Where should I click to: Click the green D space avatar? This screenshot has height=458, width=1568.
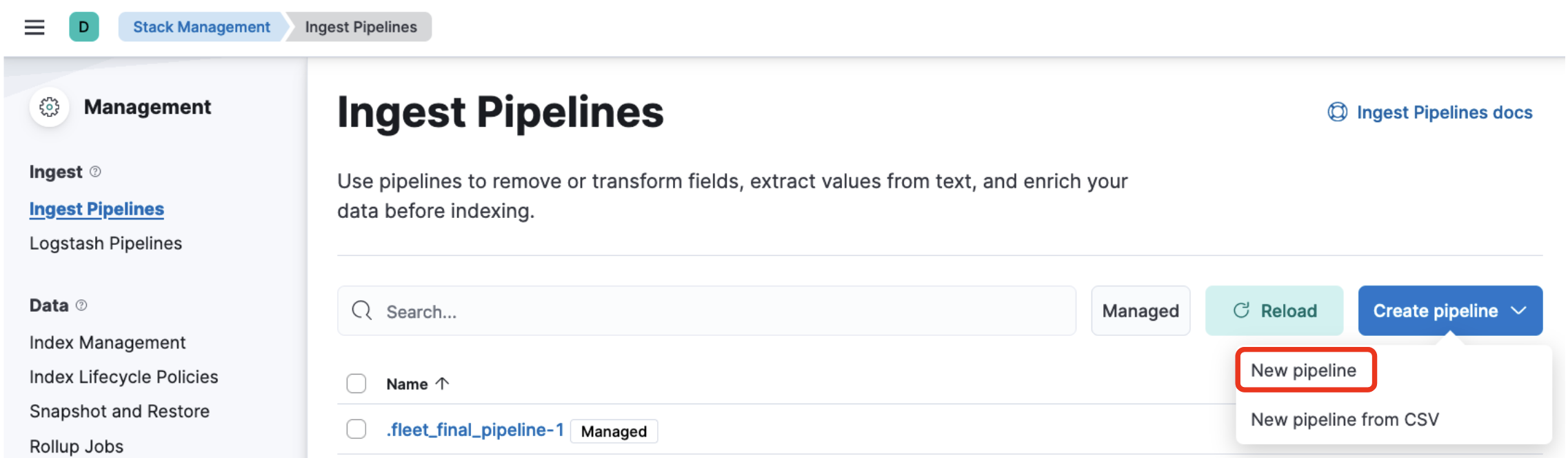pos(83,27)
